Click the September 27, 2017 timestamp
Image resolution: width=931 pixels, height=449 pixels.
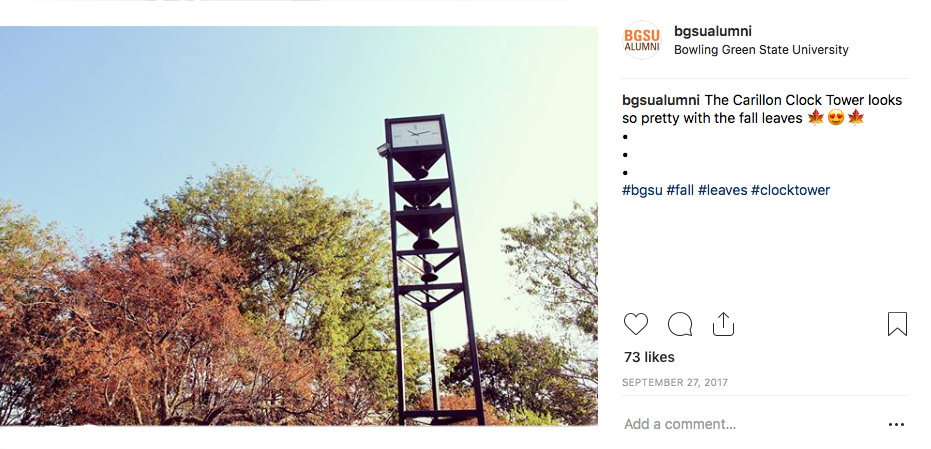coord(675,382)
